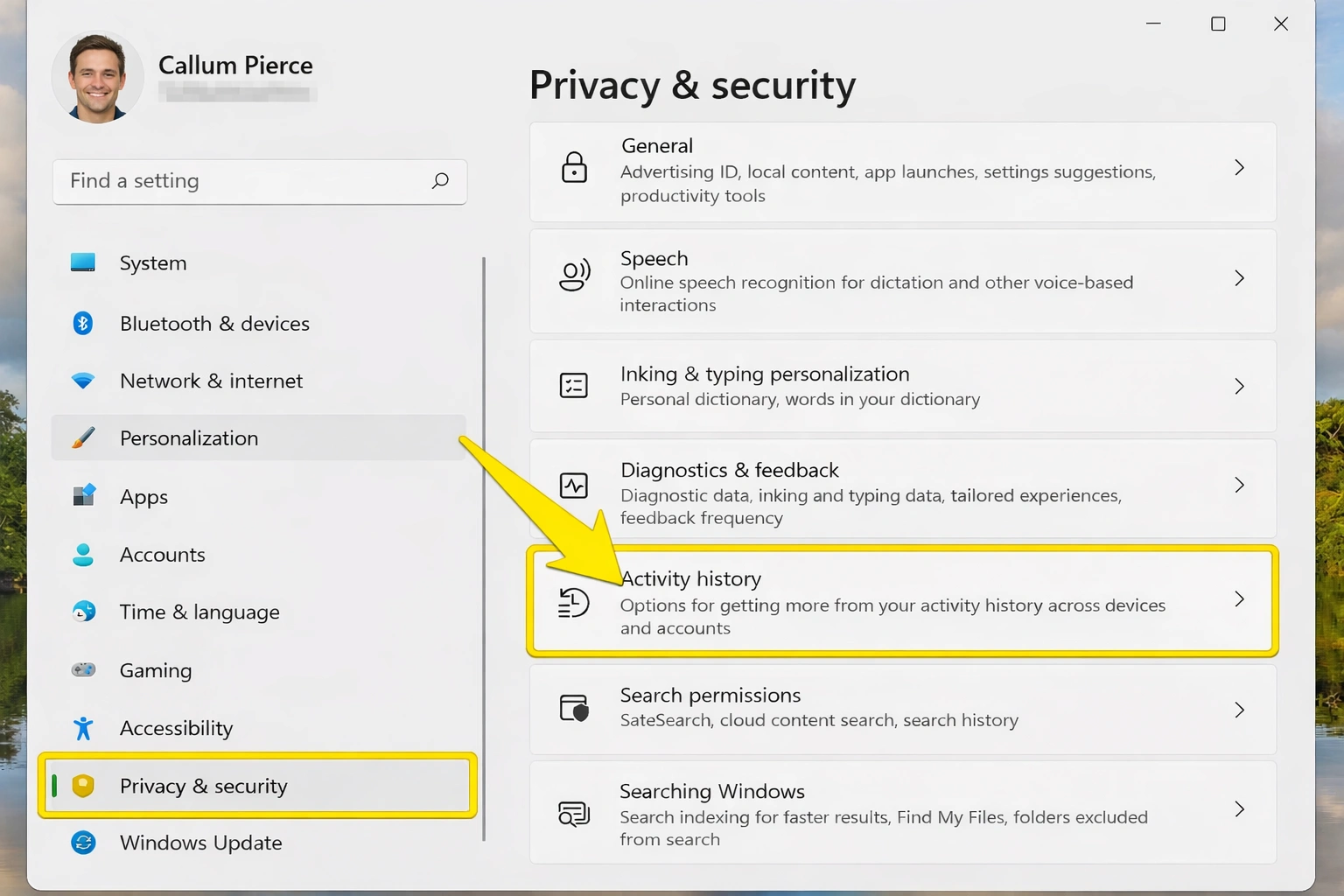
Task: Open Activity history options
Action: pyautogui.click(x=901, y=602)
